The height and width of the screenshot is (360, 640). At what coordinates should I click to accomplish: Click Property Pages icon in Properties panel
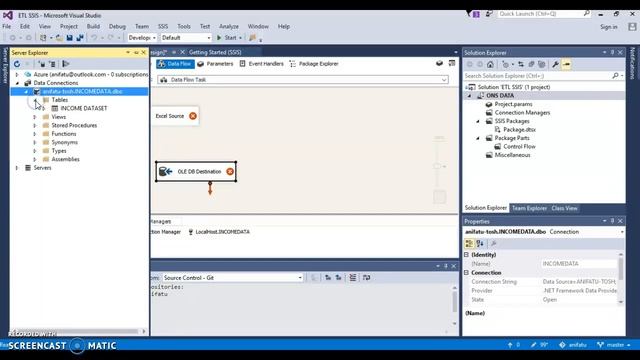[493, 244]
